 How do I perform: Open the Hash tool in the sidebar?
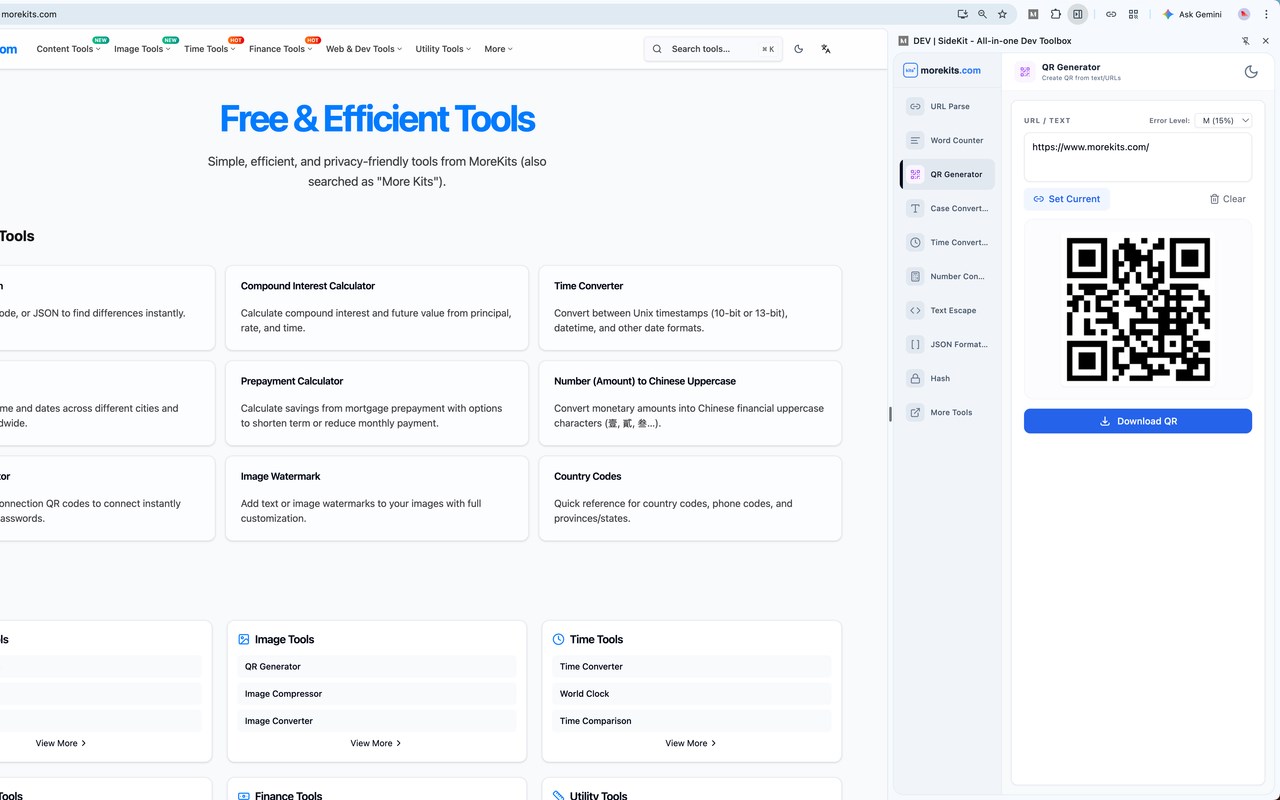(x=947, y=378)
